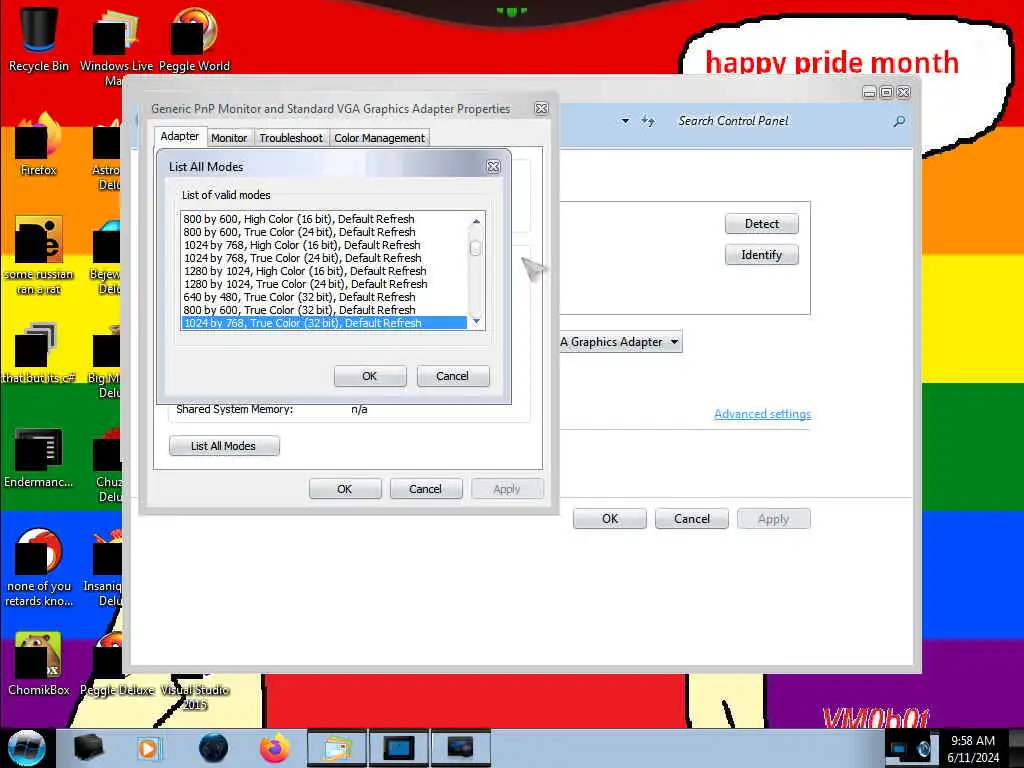Click the Identify button

coord(761,255)
